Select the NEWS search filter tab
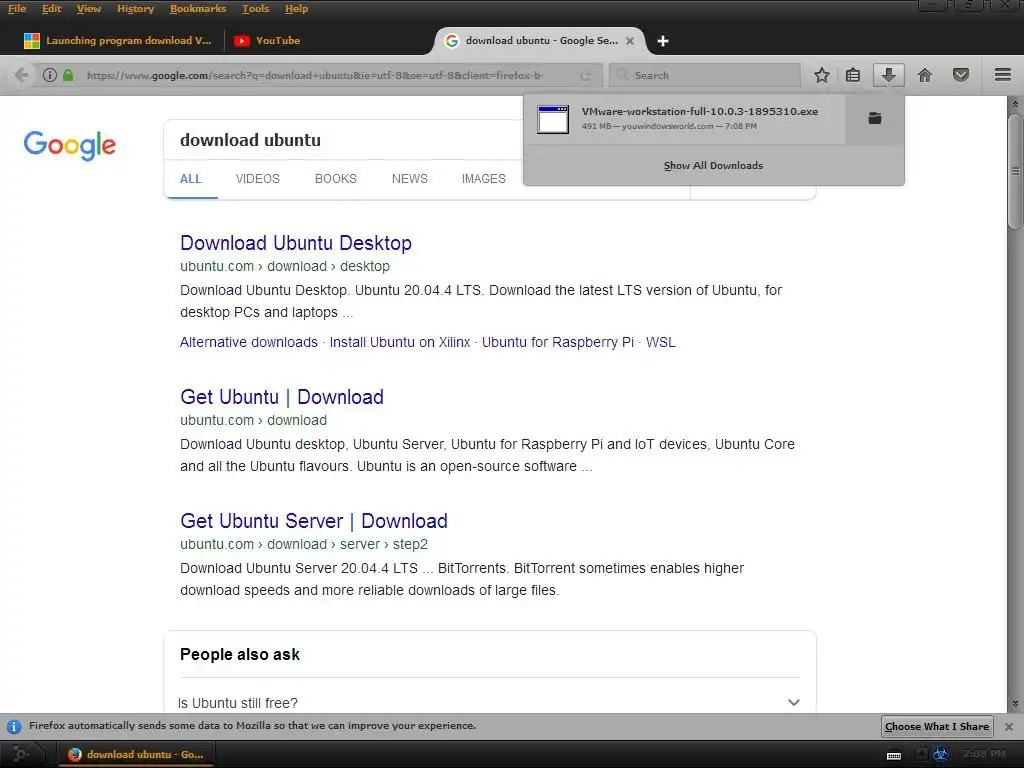Screen dimensions: 1024x768 tap(409, 179)
